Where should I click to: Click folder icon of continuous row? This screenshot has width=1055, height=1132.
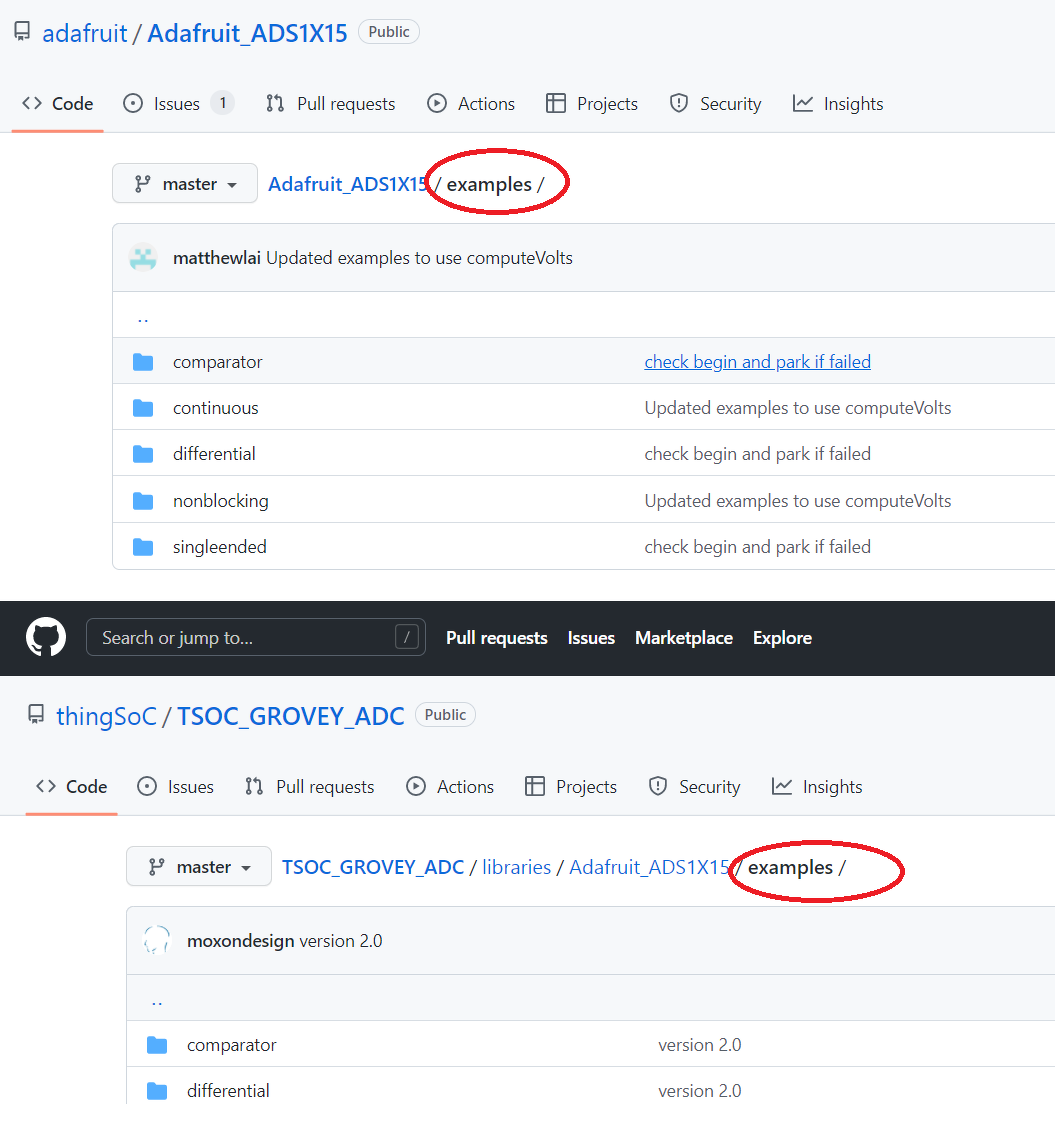pos(143,408)
